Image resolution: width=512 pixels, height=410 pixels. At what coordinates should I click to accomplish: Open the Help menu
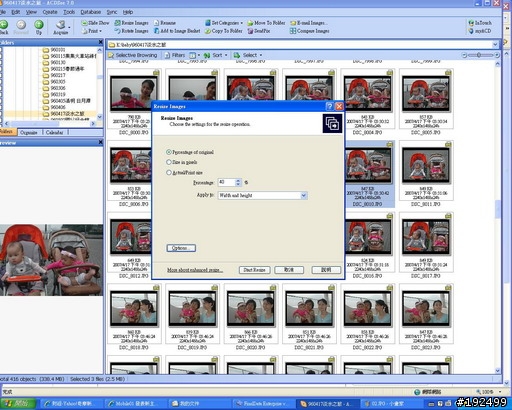(x=128, y=12)
